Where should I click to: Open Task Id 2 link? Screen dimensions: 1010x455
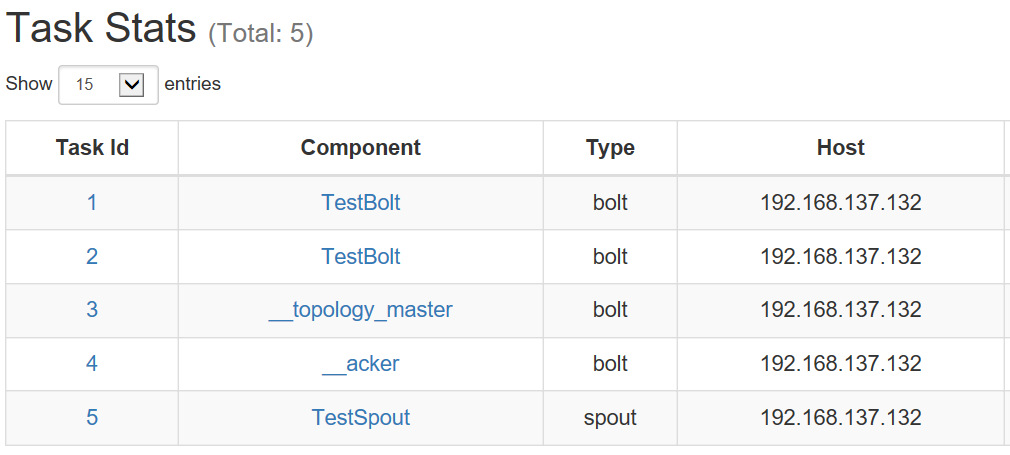coord(92,257)
